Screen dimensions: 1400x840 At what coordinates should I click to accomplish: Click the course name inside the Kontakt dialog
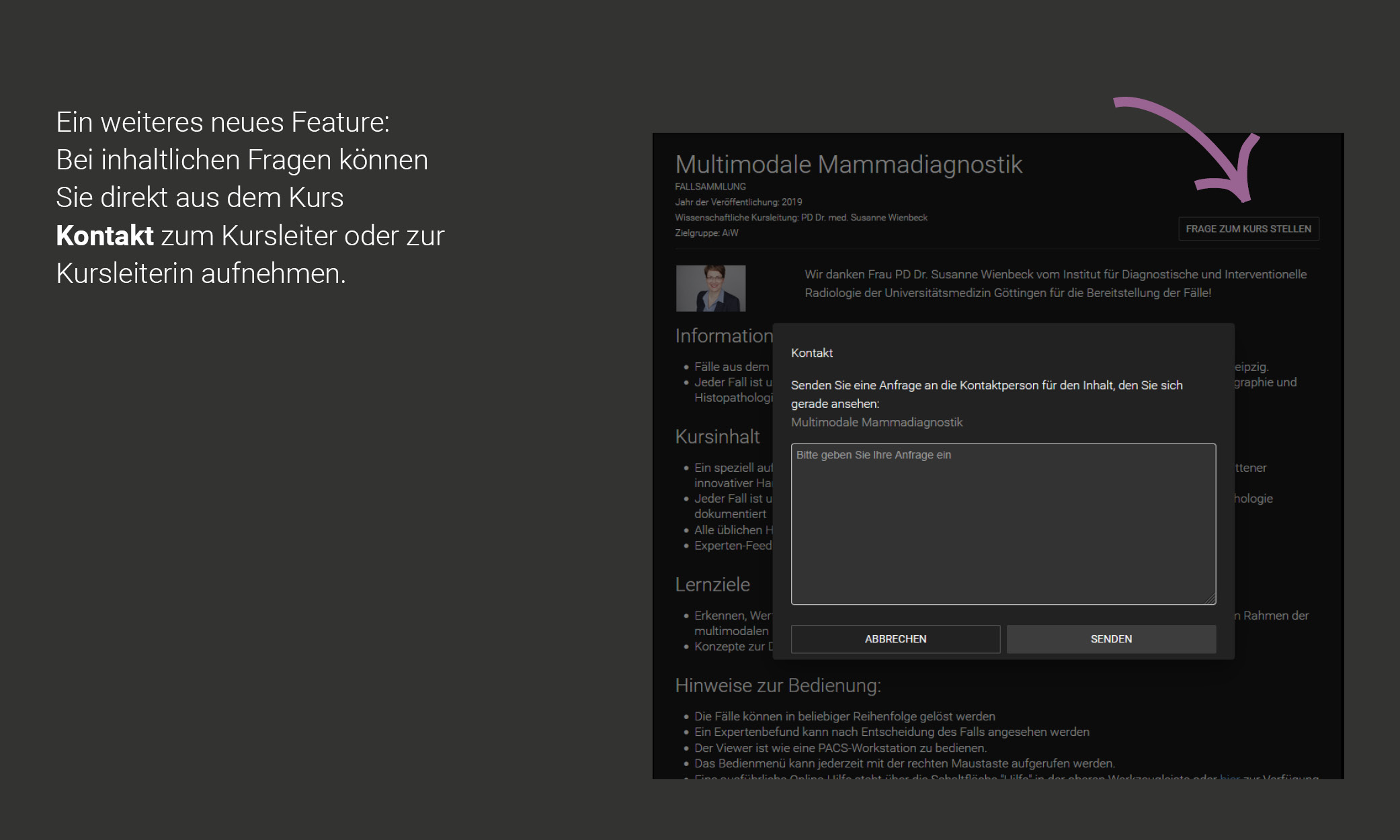pos(876,423)
